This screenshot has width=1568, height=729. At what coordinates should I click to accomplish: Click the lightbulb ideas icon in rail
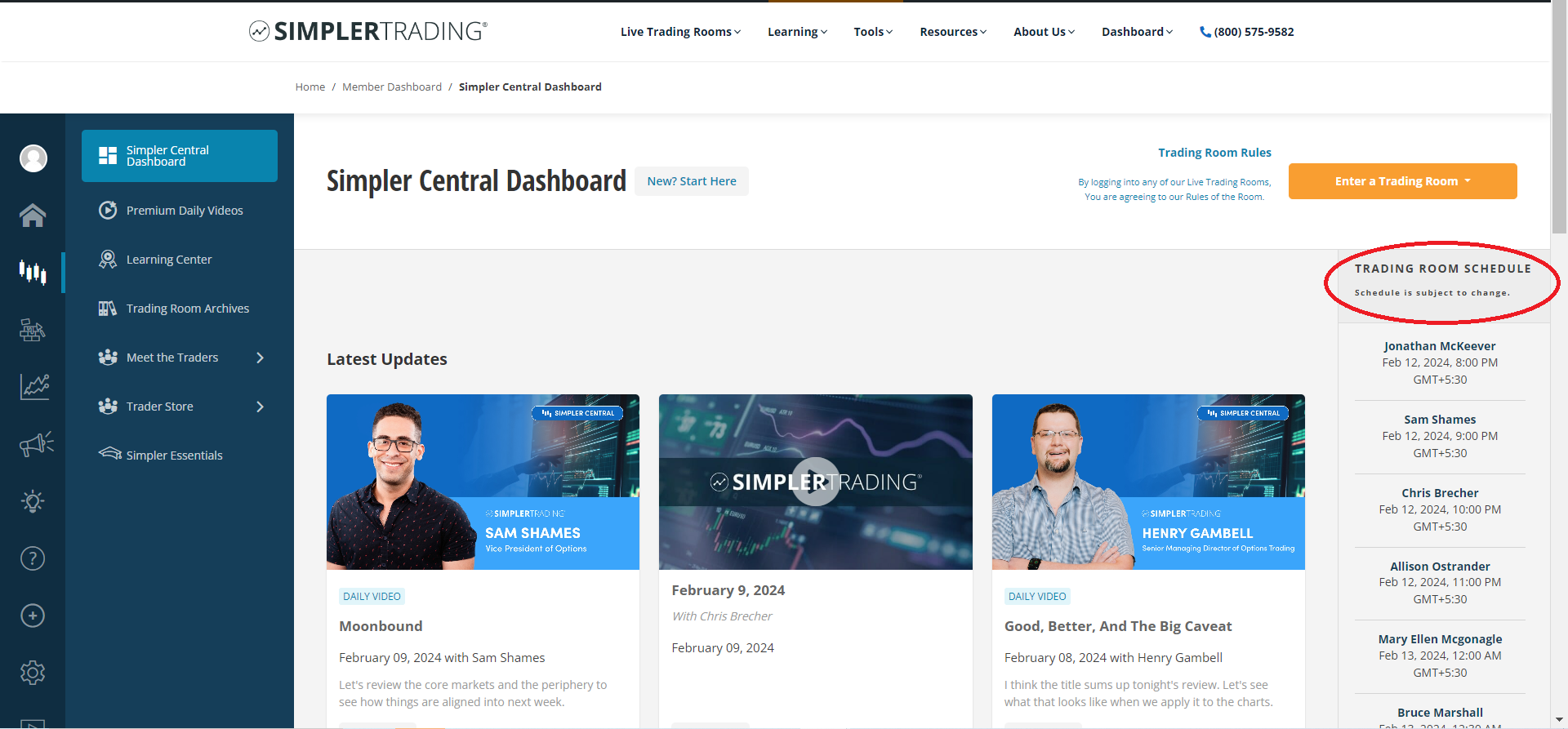[x=33, y=501]
